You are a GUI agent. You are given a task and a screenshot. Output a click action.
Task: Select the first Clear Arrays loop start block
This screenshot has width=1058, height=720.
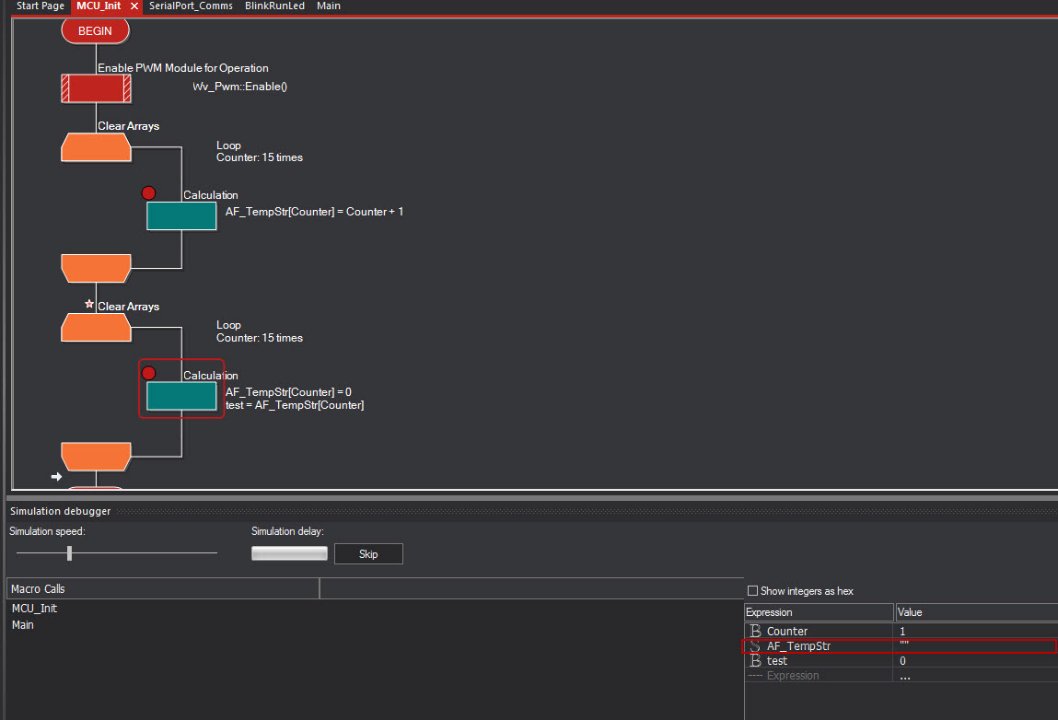point(96,147)
